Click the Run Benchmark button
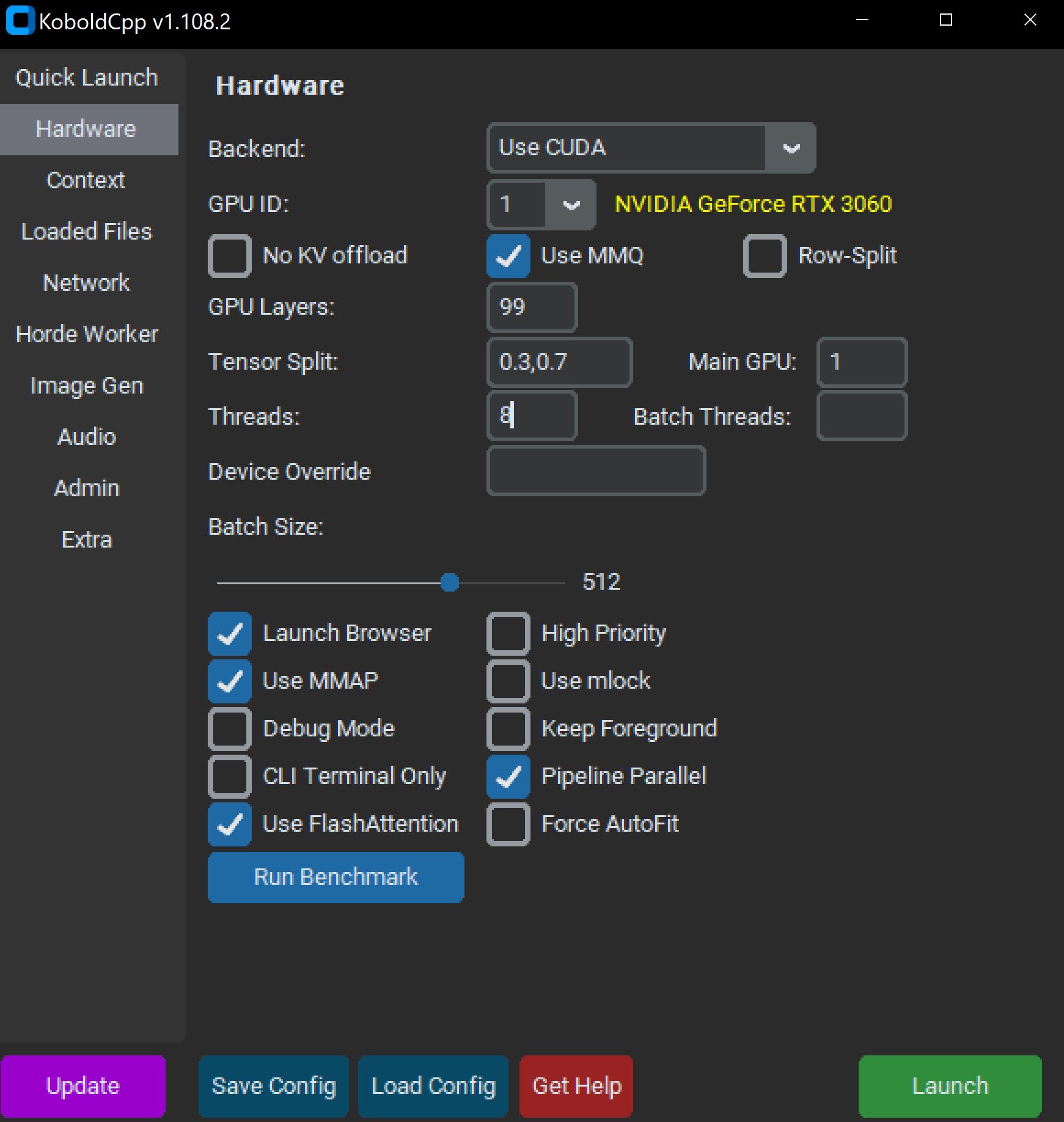This screenshot has height=1122, width=1064. point(336,877)
